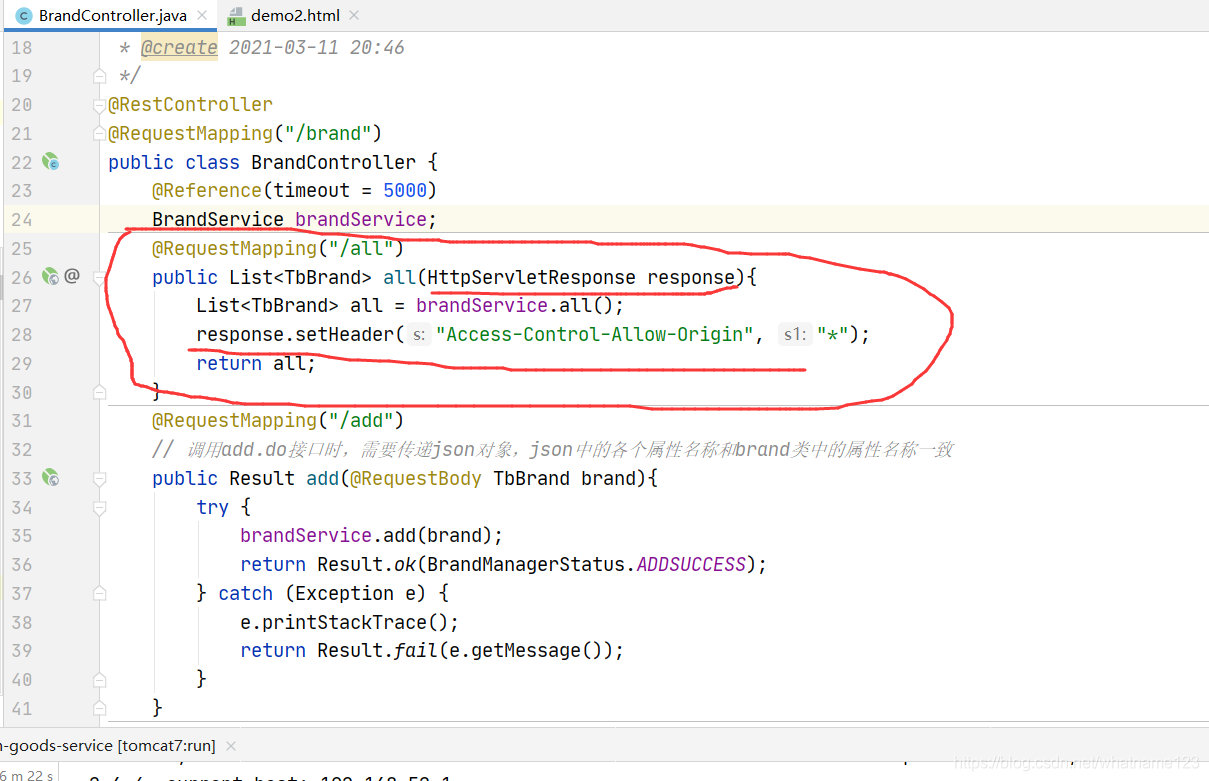
Task: Click the 's1:' parameter hint in setHeader
Action: [x=795, y=335]
